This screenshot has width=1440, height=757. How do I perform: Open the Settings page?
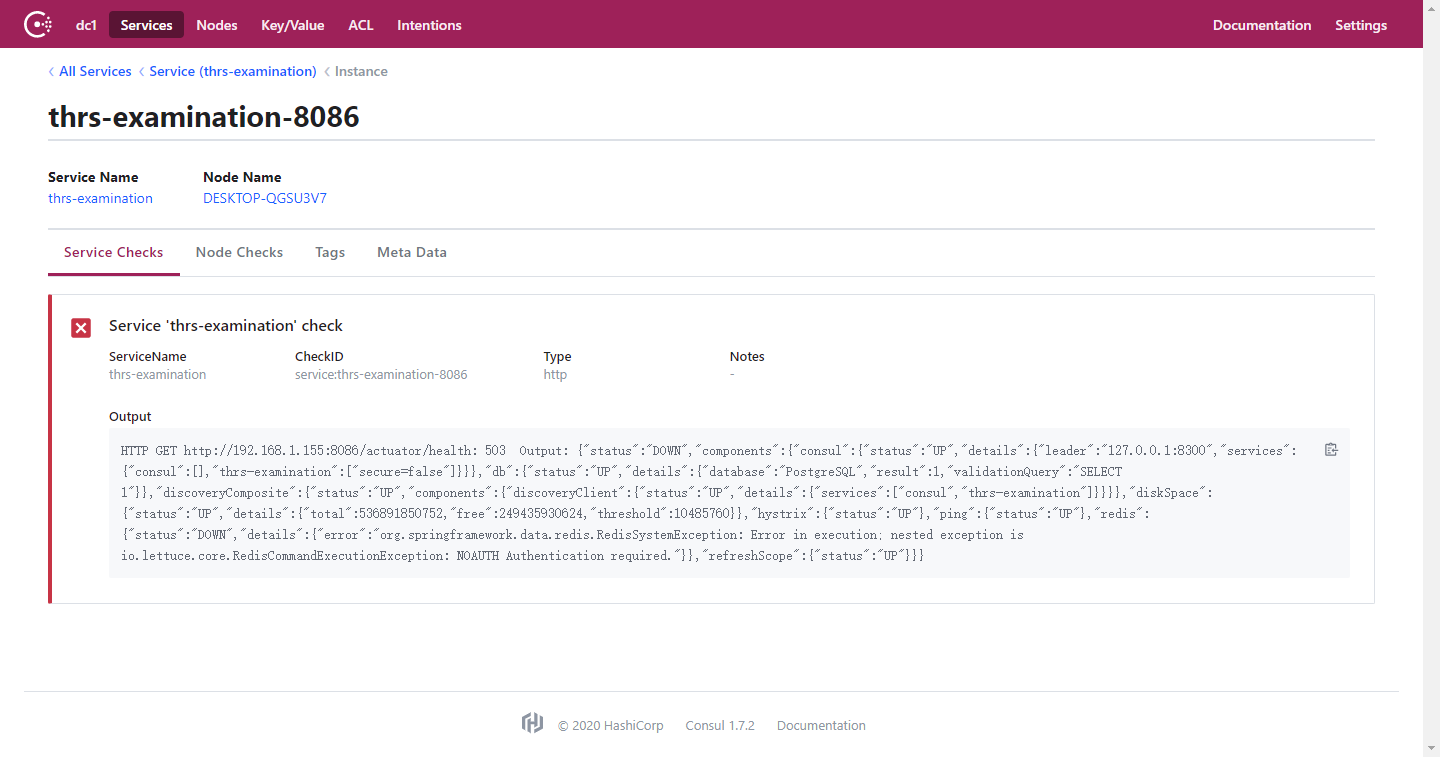1361,24
